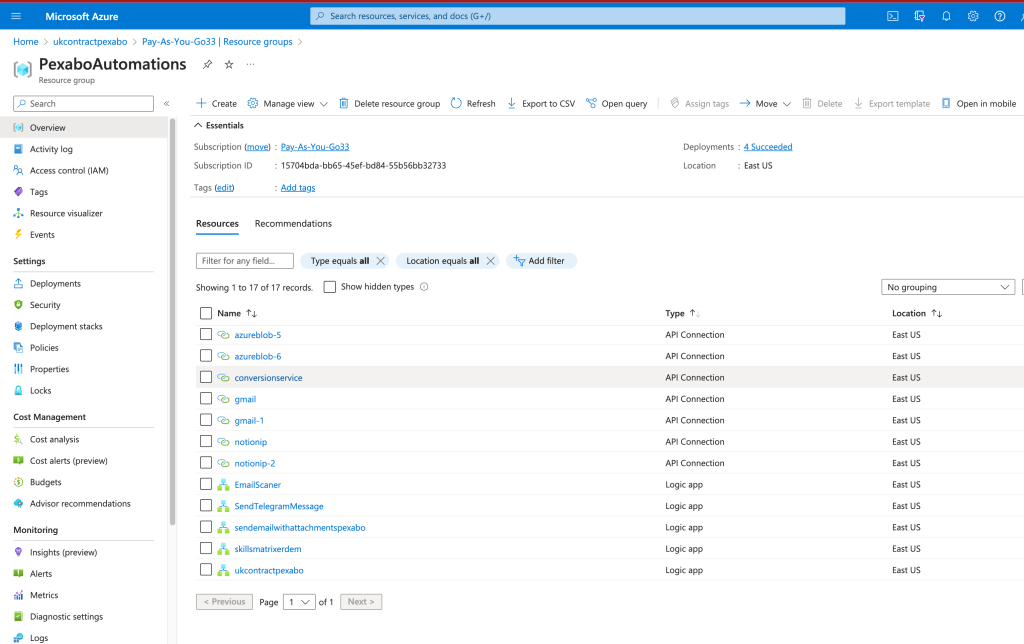Go to Activity log in sidebar
The width and height of the screenshot is (1024, 644).
tap(51, 149)
